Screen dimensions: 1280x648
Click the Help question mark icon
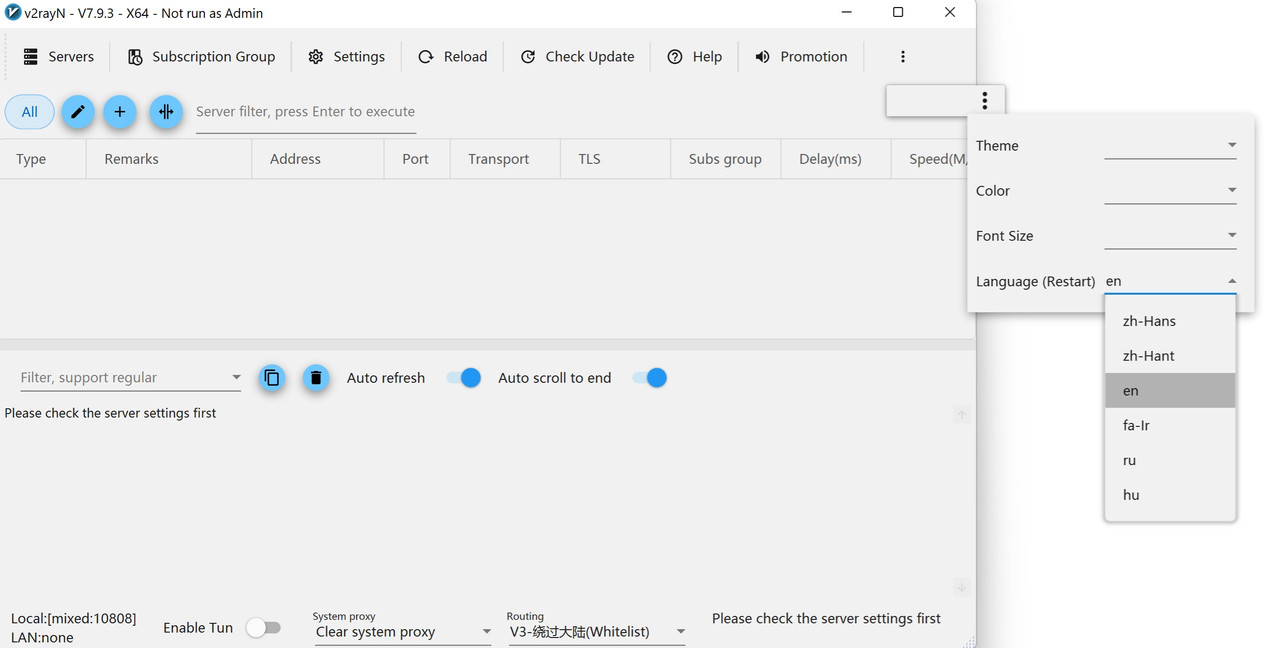click(x=675, y=57)
